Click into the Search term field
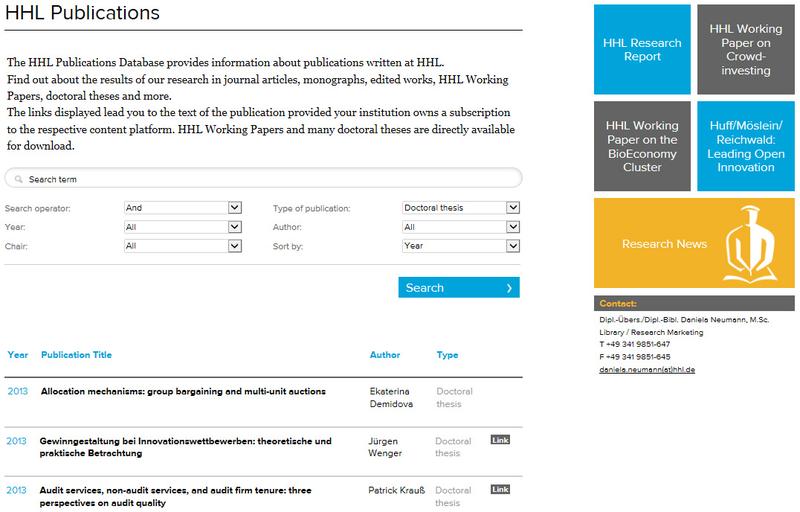The width and height of the screenshot is (800, 512). click(263, 179)
